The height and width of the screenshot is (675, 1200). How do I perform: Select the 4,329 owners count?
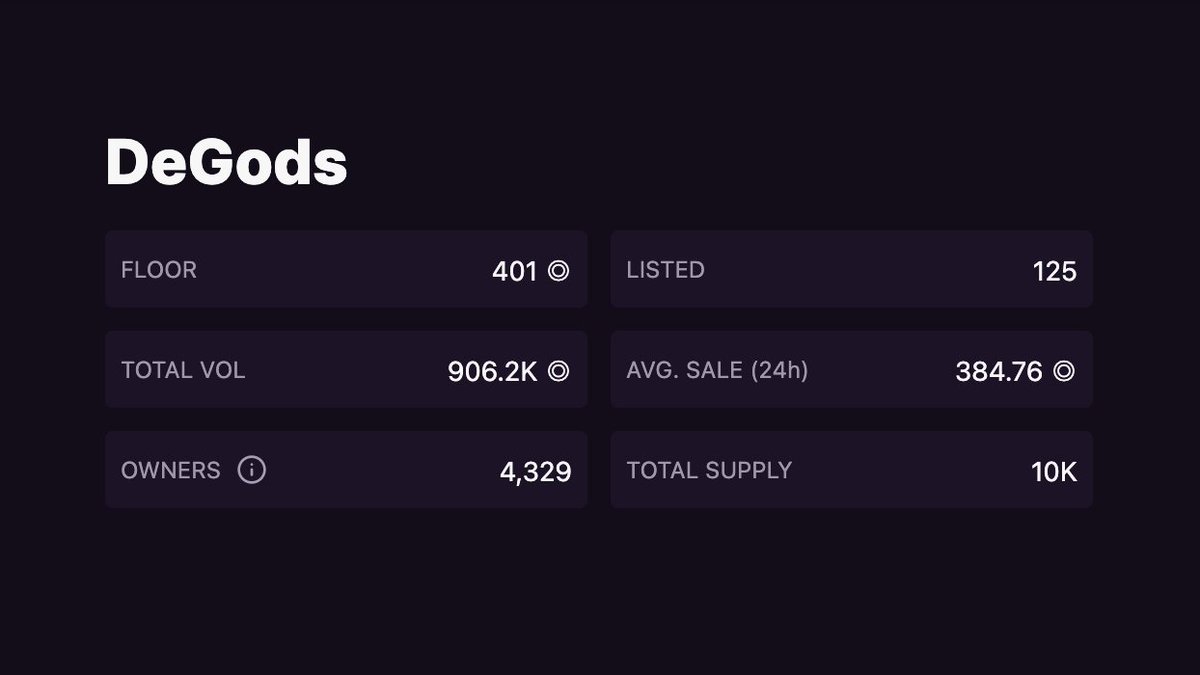point(535,471)
